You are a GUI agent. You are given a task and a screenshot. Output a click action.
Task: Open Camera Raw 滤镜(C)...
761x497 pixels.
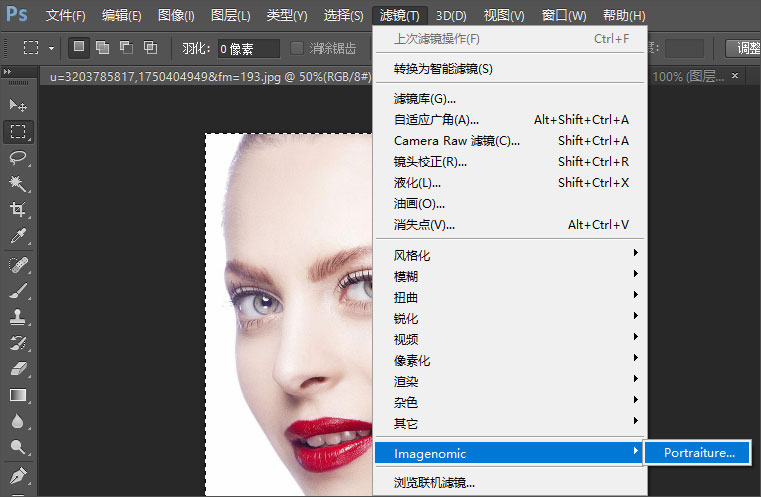pos(510,141)
